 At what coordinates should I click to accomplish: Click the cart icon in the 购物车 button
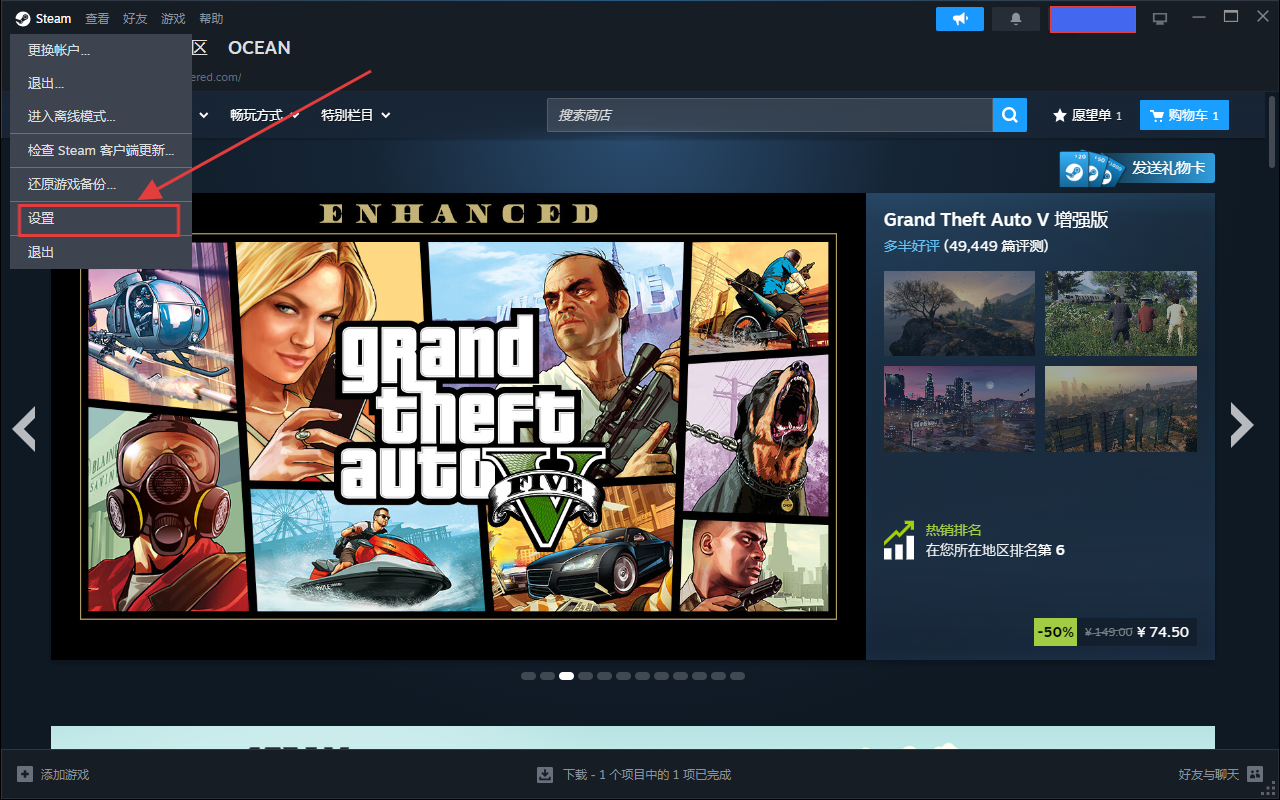point(1157,116)
